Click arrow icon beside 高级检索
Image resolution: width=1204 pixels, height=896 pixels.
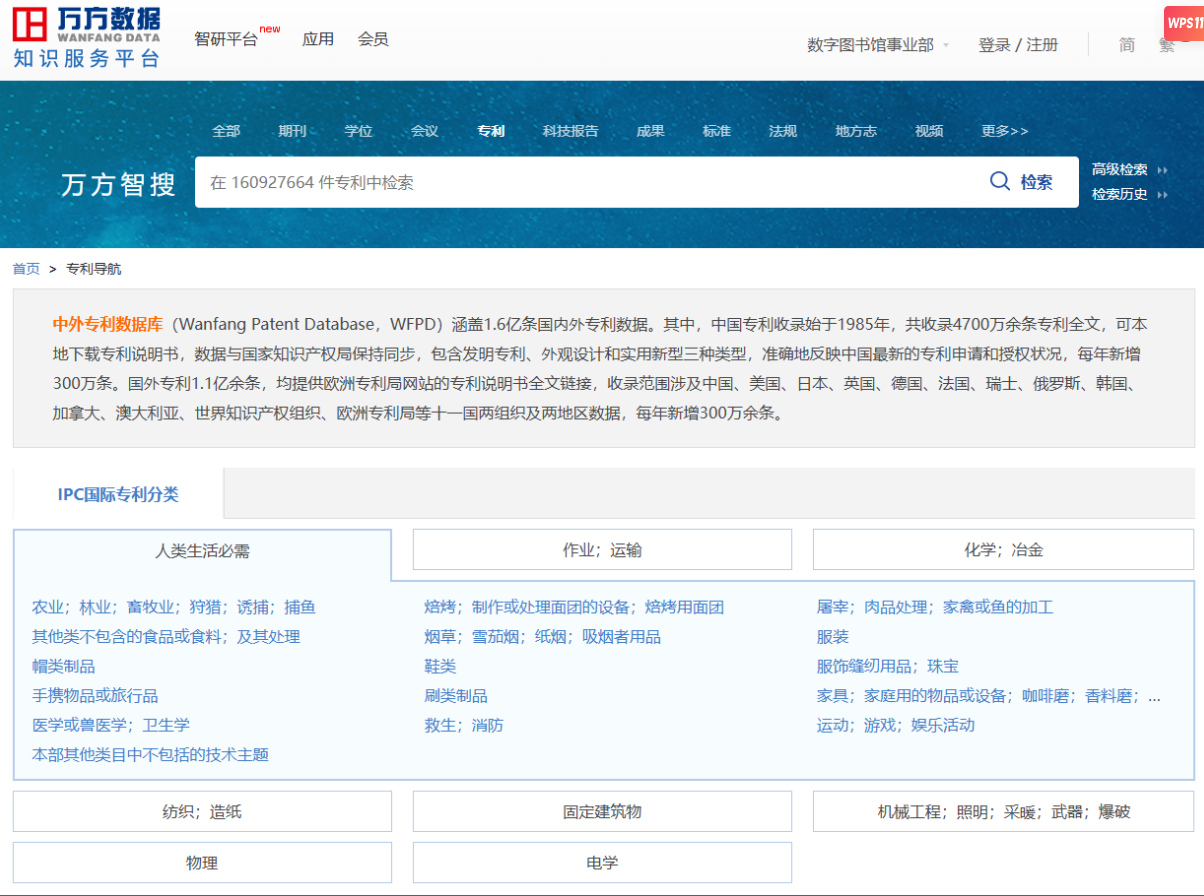click(x=1162, y=170)
